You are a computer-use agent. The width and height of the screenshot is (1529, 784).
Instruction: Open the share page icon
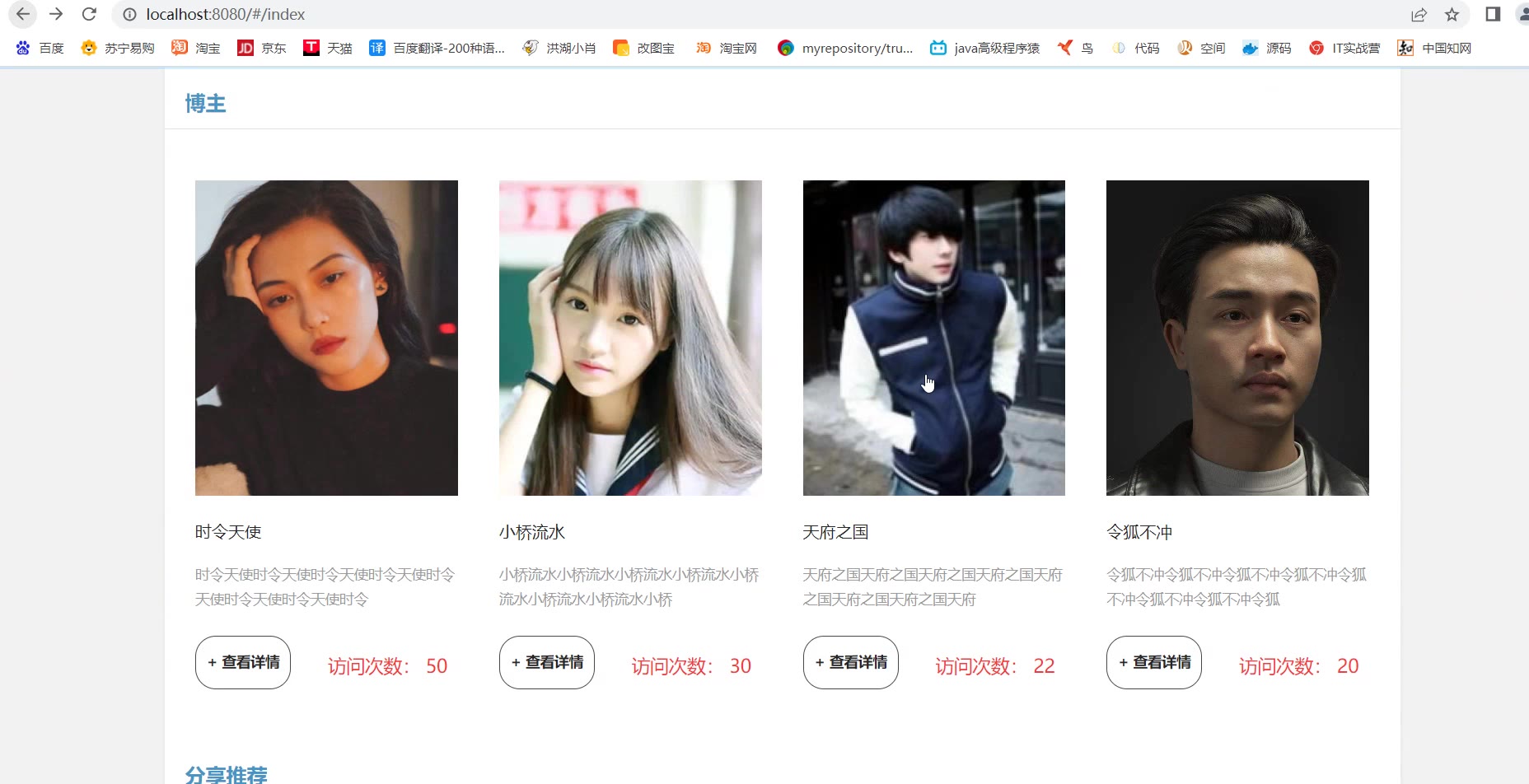click(x=1419, y=14)
